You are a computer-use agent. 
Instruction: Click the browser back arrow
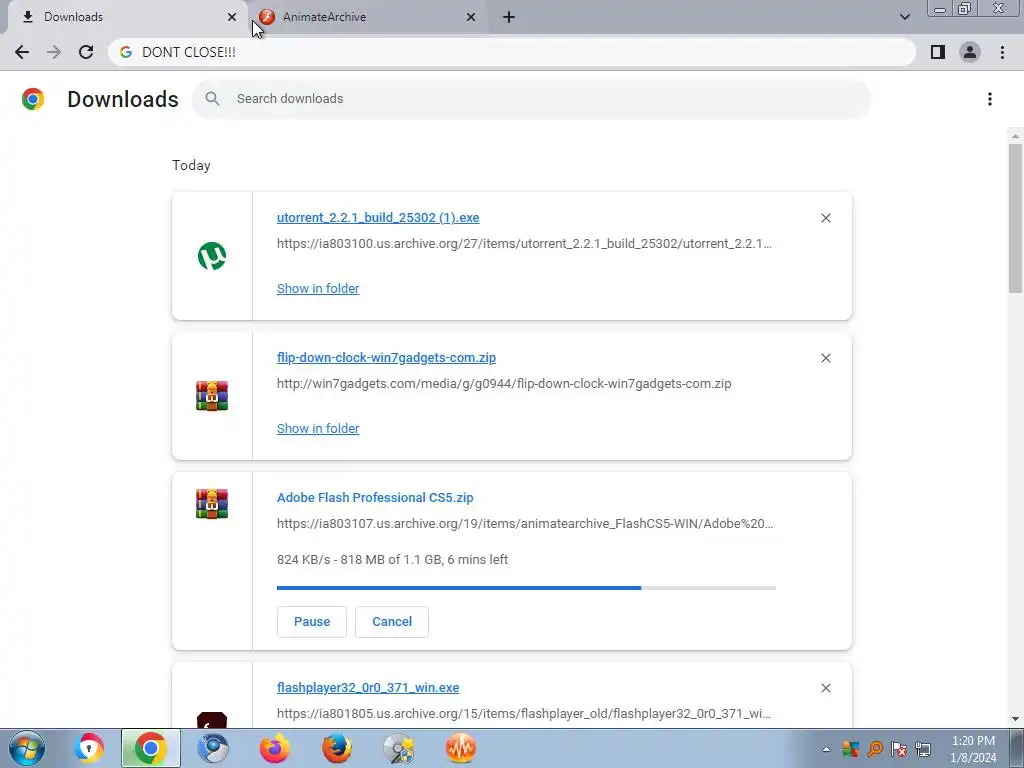(22, 52)
